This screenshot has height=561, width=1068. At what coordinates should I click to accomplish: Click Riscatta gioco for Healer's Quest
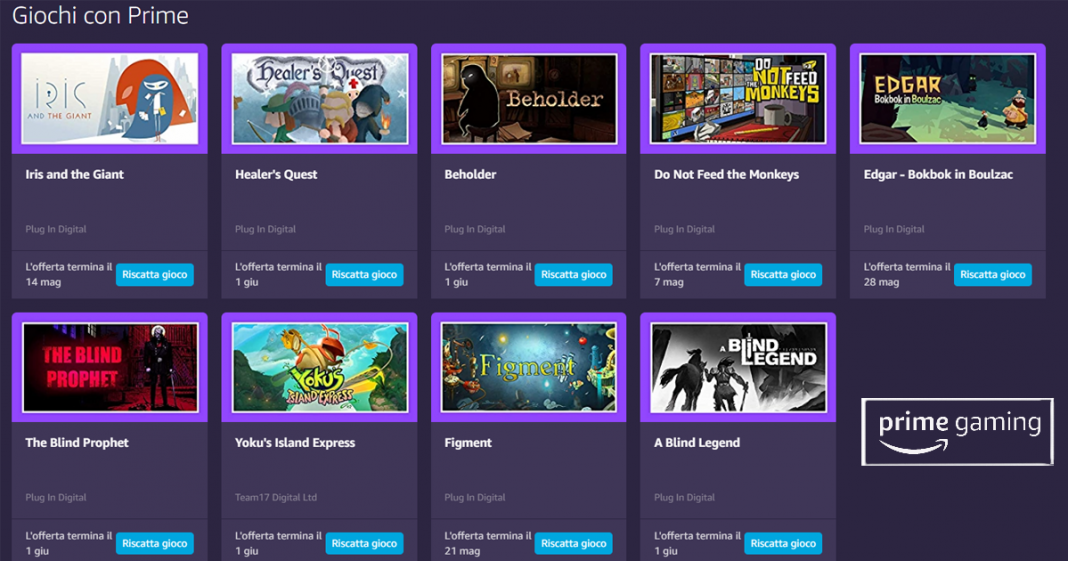point(364,274)
